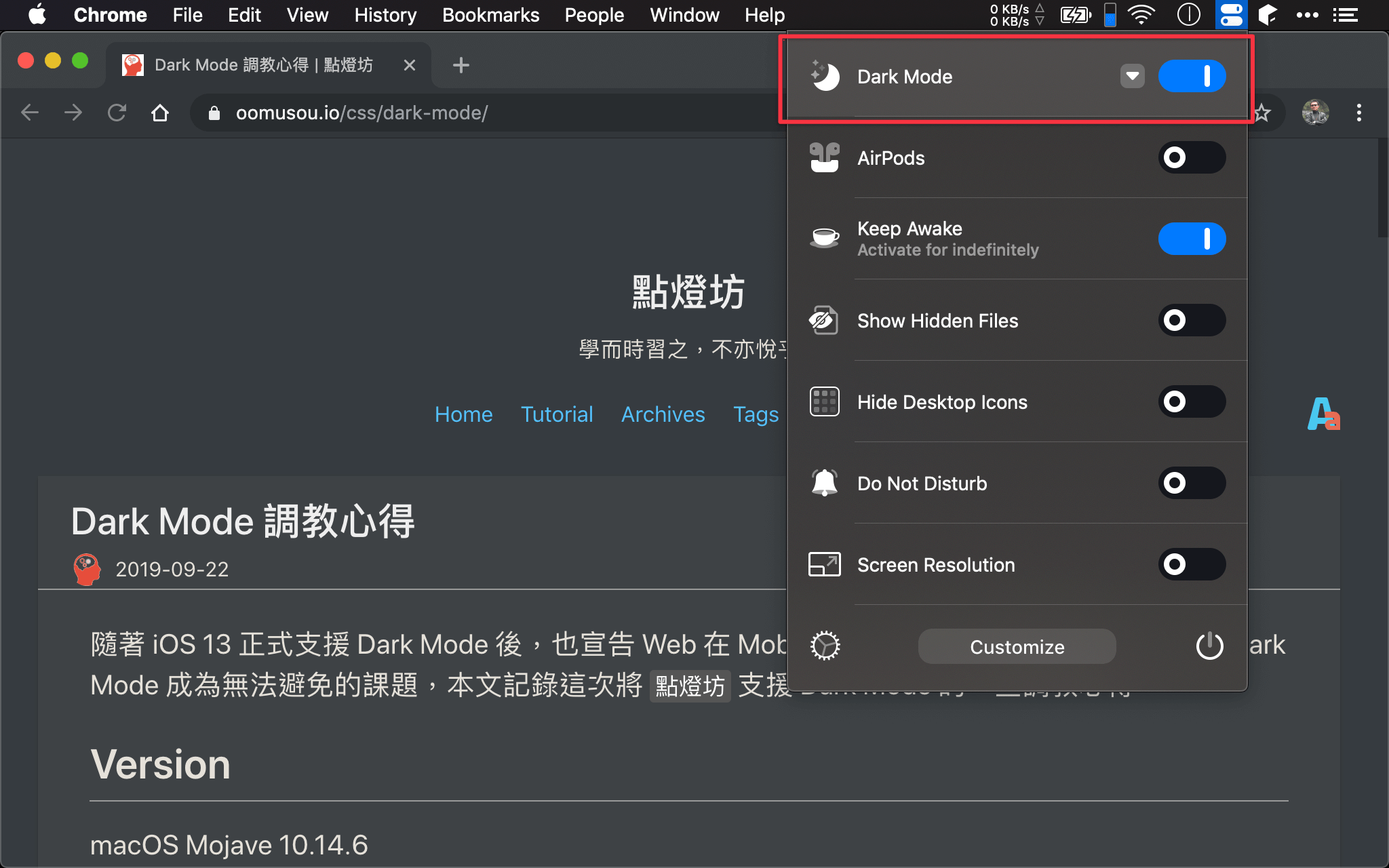Reload the current page
Image resolution: width=1389 pixels, height=868 pixels.
(x=117, y=113)
